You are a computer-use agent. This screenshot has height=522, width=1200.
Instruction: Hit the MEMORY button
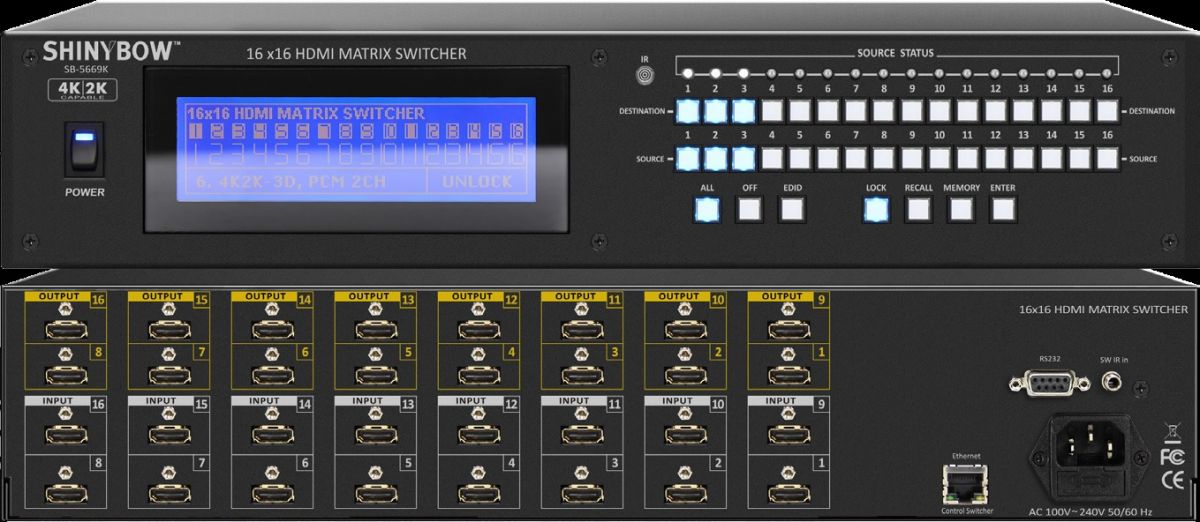[x=961, y=209]
